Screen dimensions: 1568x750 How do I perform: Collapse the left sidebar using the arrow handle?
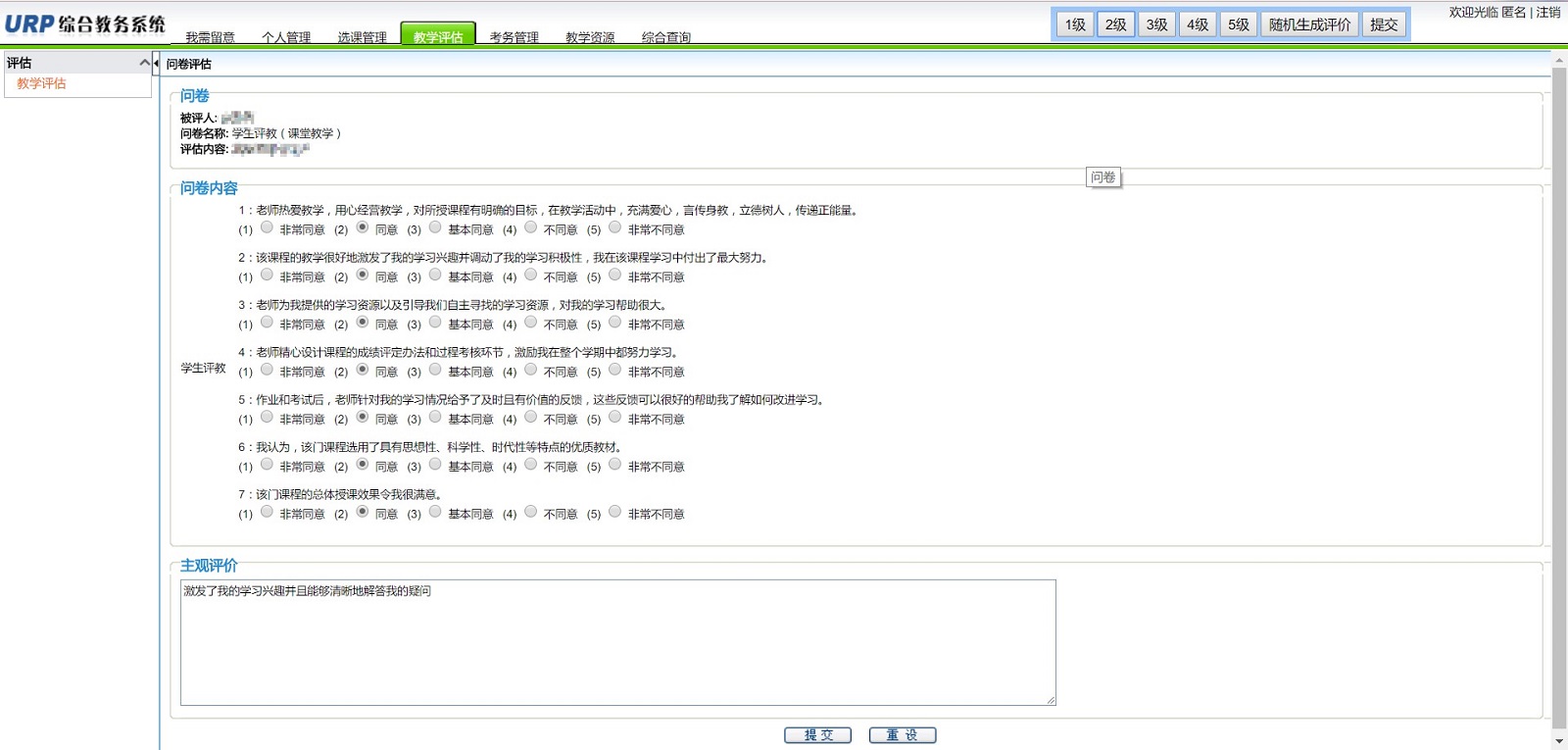click(156, 63)
